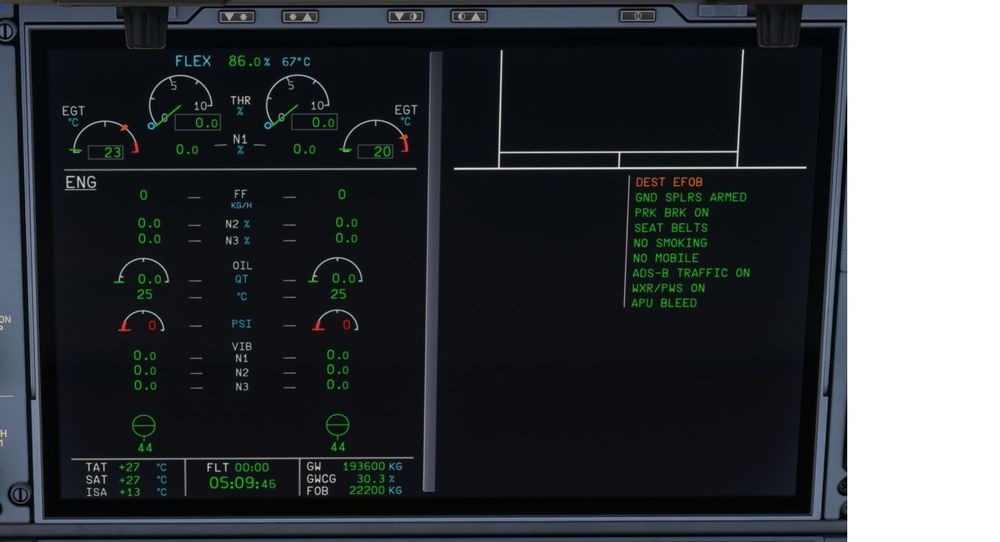Click the OIL QT label
The height and width of the screenshot is (542, 1000).
pos(242,272)
